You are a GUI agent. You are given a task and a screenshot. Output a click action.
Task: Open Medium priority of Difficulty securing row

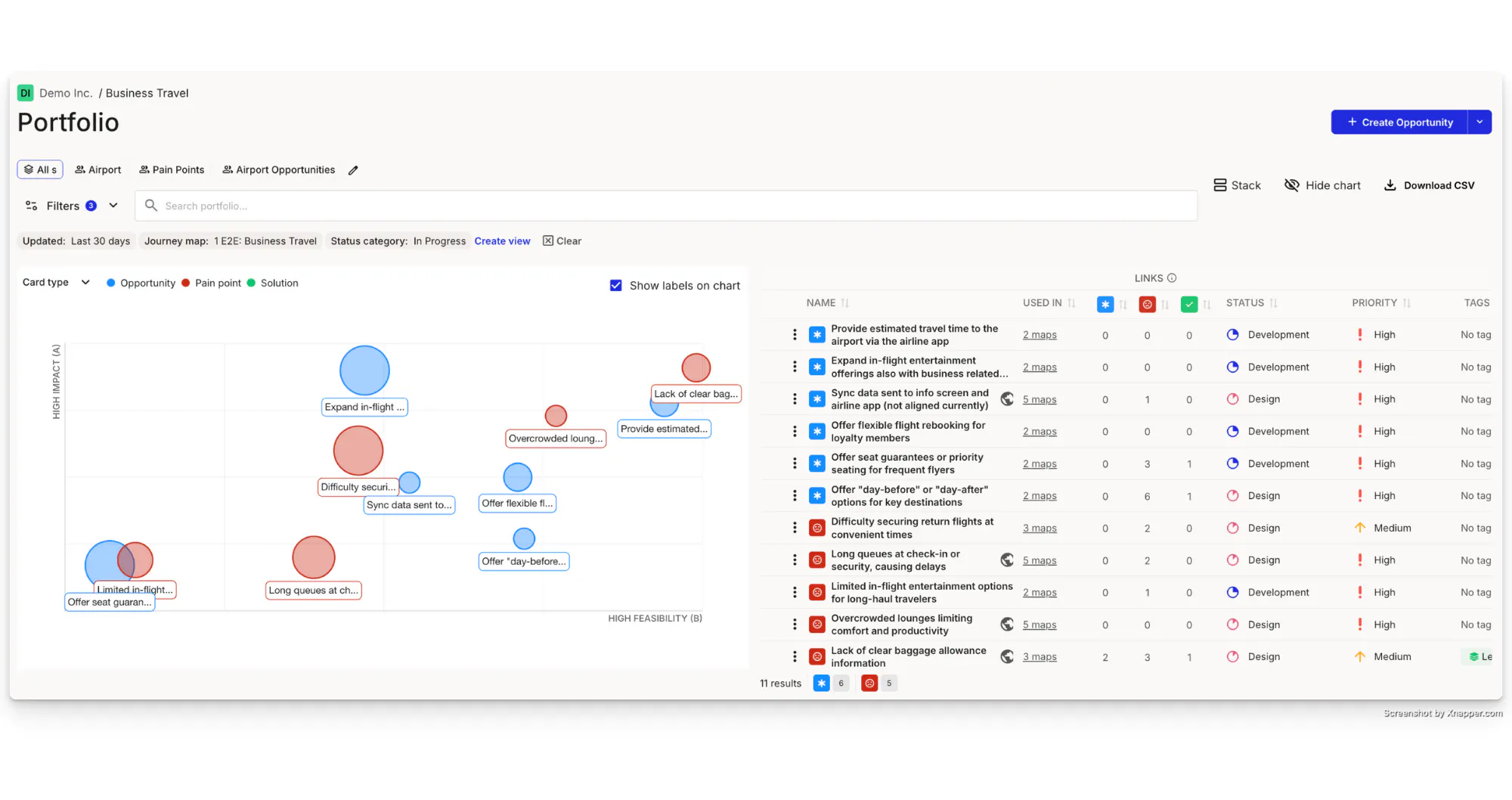click(x=1383, y=528)
